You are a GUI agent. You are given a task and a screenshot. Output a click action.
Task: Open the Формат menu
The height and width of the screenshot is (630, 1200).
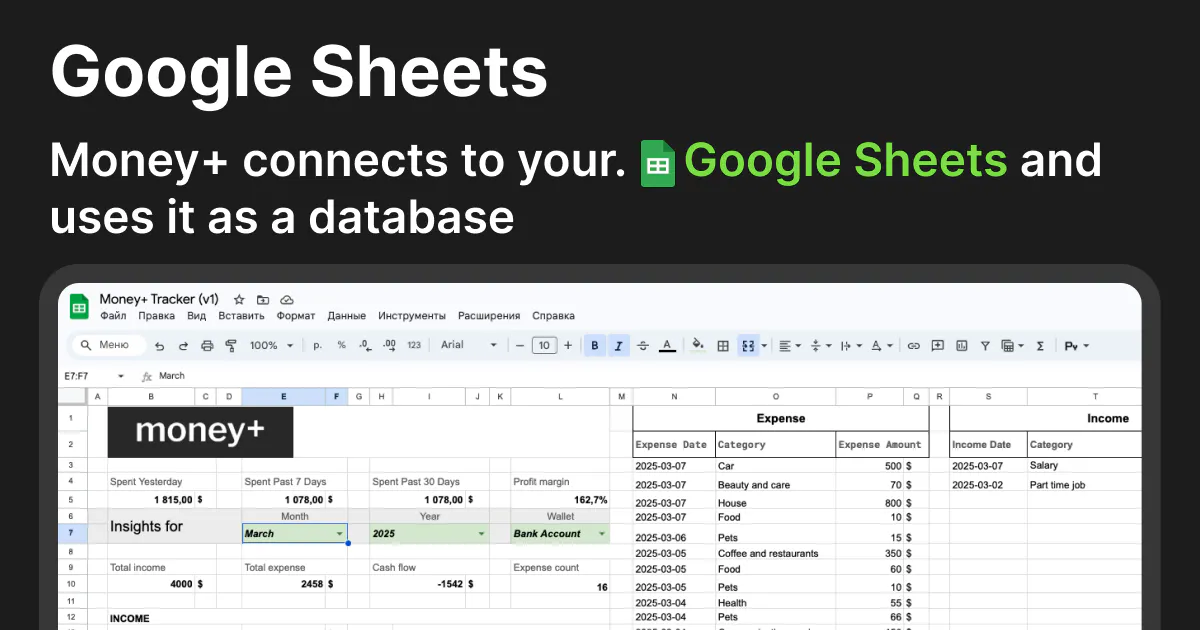[296, 316]
